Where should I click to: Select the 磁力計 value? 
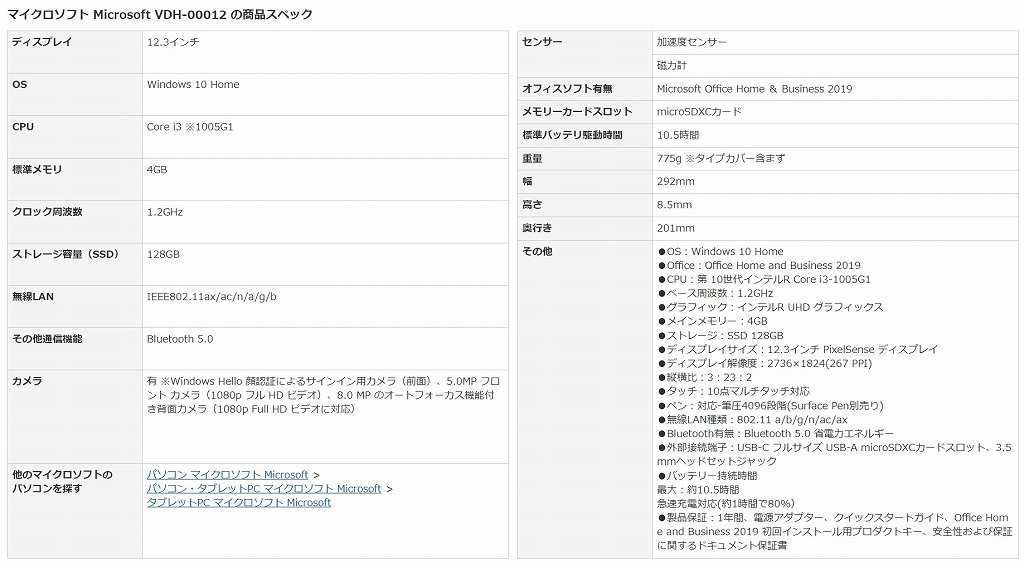671,65
